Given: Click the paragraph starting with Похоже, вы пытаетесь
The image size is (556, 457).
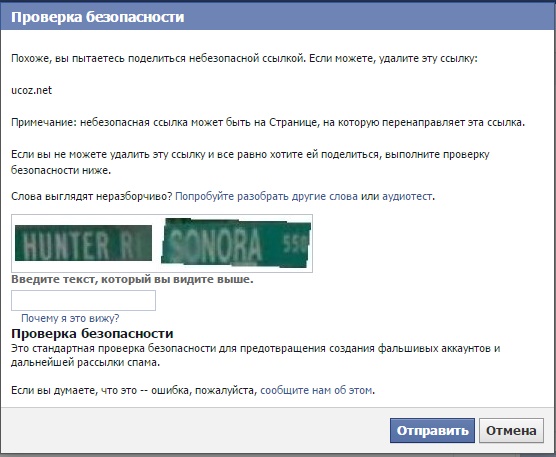Looking at the screenshot, I should pos(244,58).
